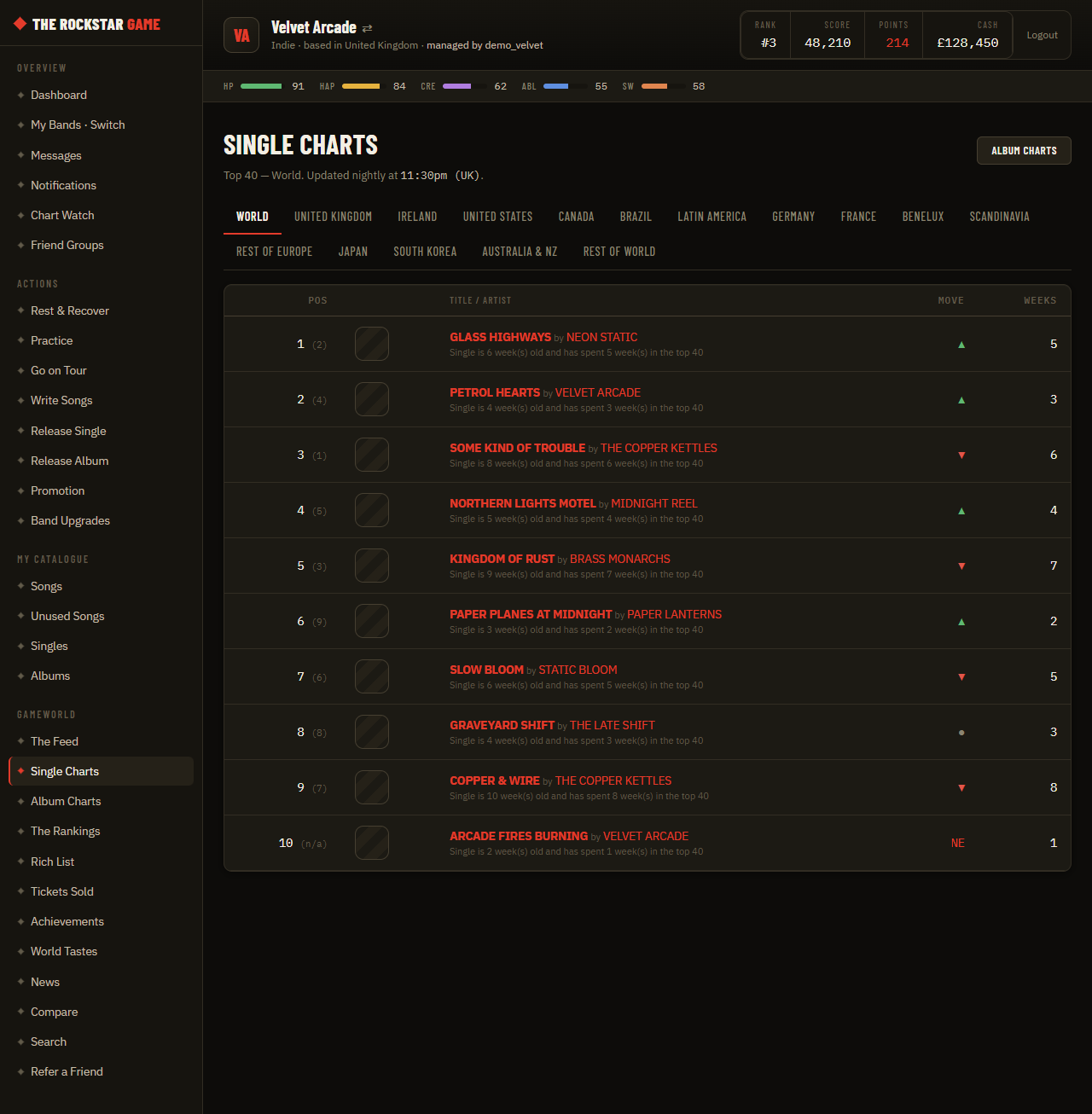Open the Glass Highways single link
Image resolution: width=1092 pixels, height=1114 pixels.
(x=500, y=337)
